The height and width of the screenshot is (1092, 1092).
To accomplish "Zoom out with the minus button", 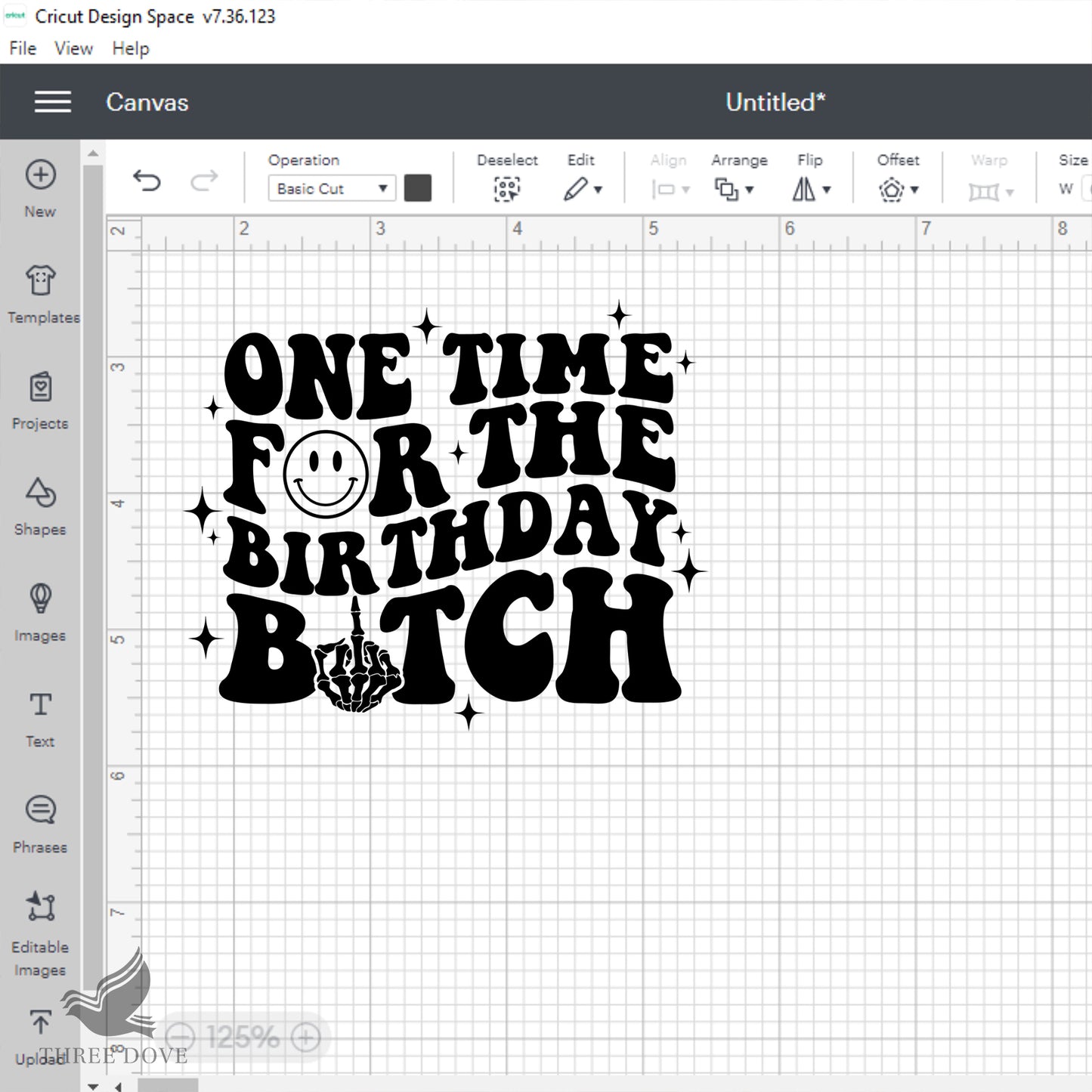I will (x=180, y=1037).
